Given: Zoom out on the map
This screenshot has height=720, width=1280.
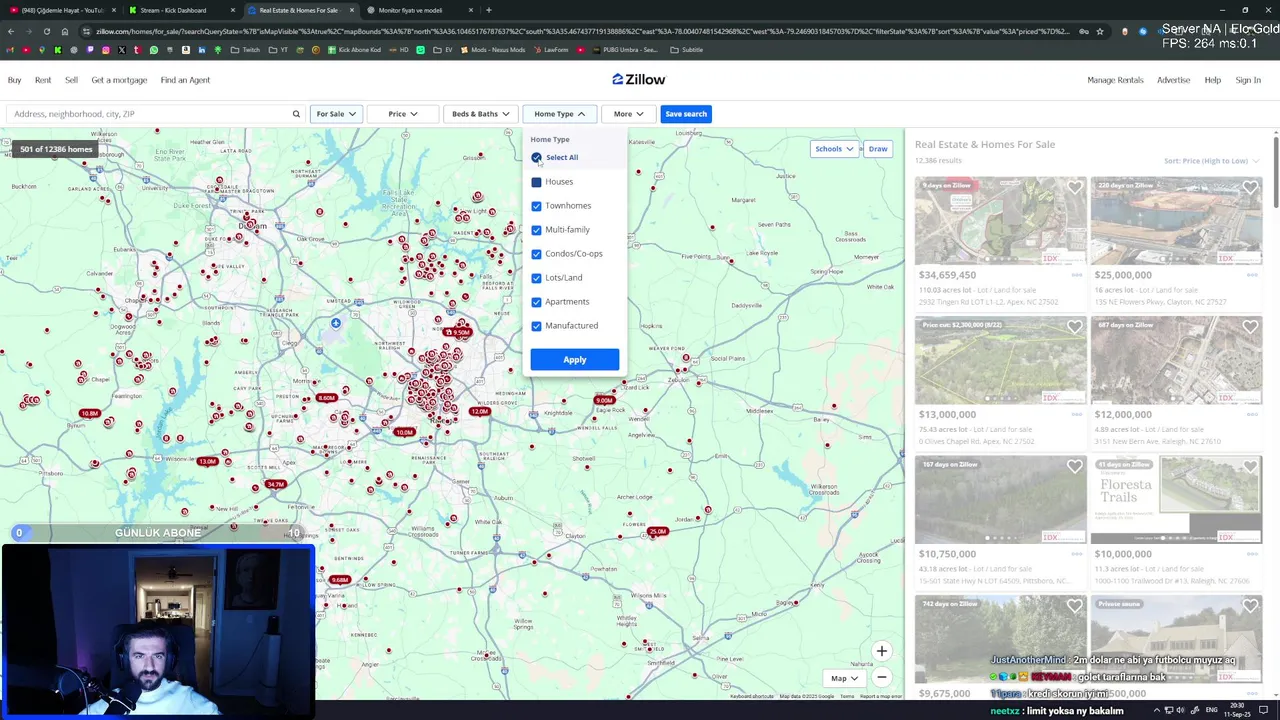Looking at the screenshot, I should (881, 678).
